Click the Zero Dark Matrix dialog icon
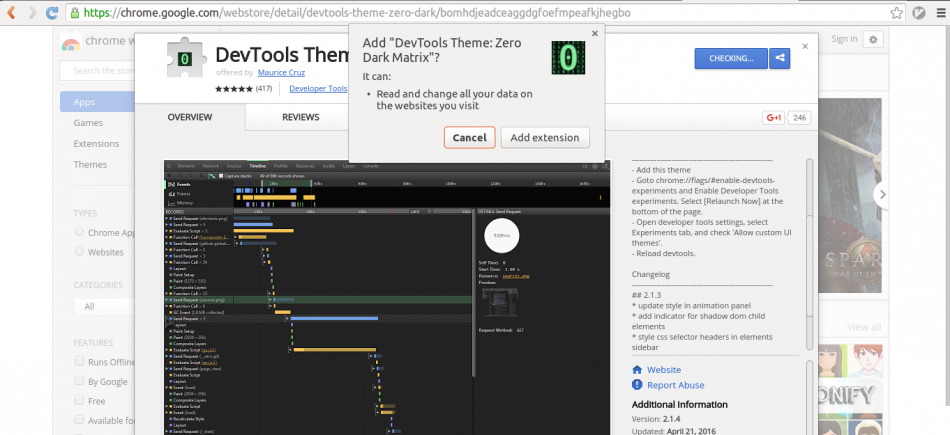 (x=568, y=58)
